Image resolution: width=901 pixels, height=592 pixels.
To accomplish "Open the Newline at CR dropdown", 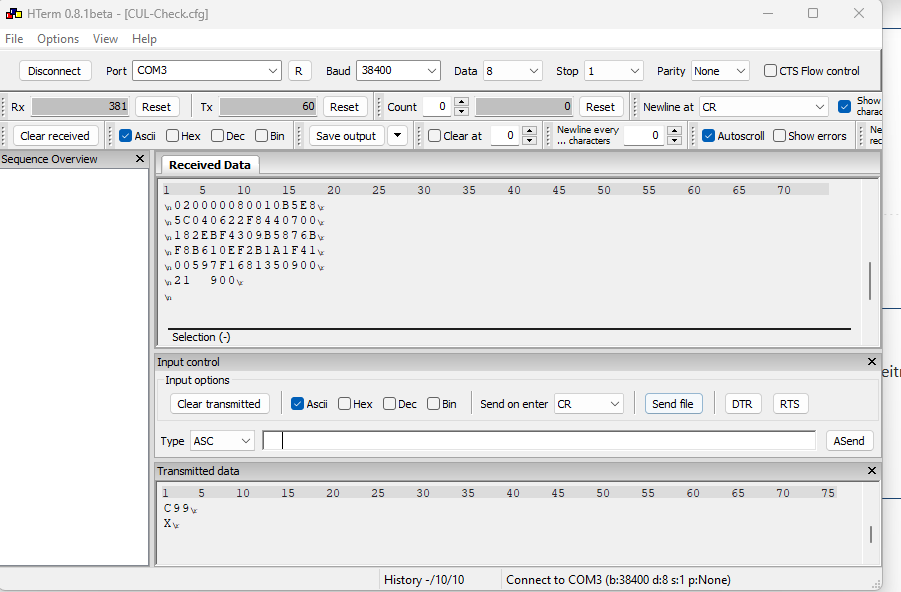I will tap(764, 107).
